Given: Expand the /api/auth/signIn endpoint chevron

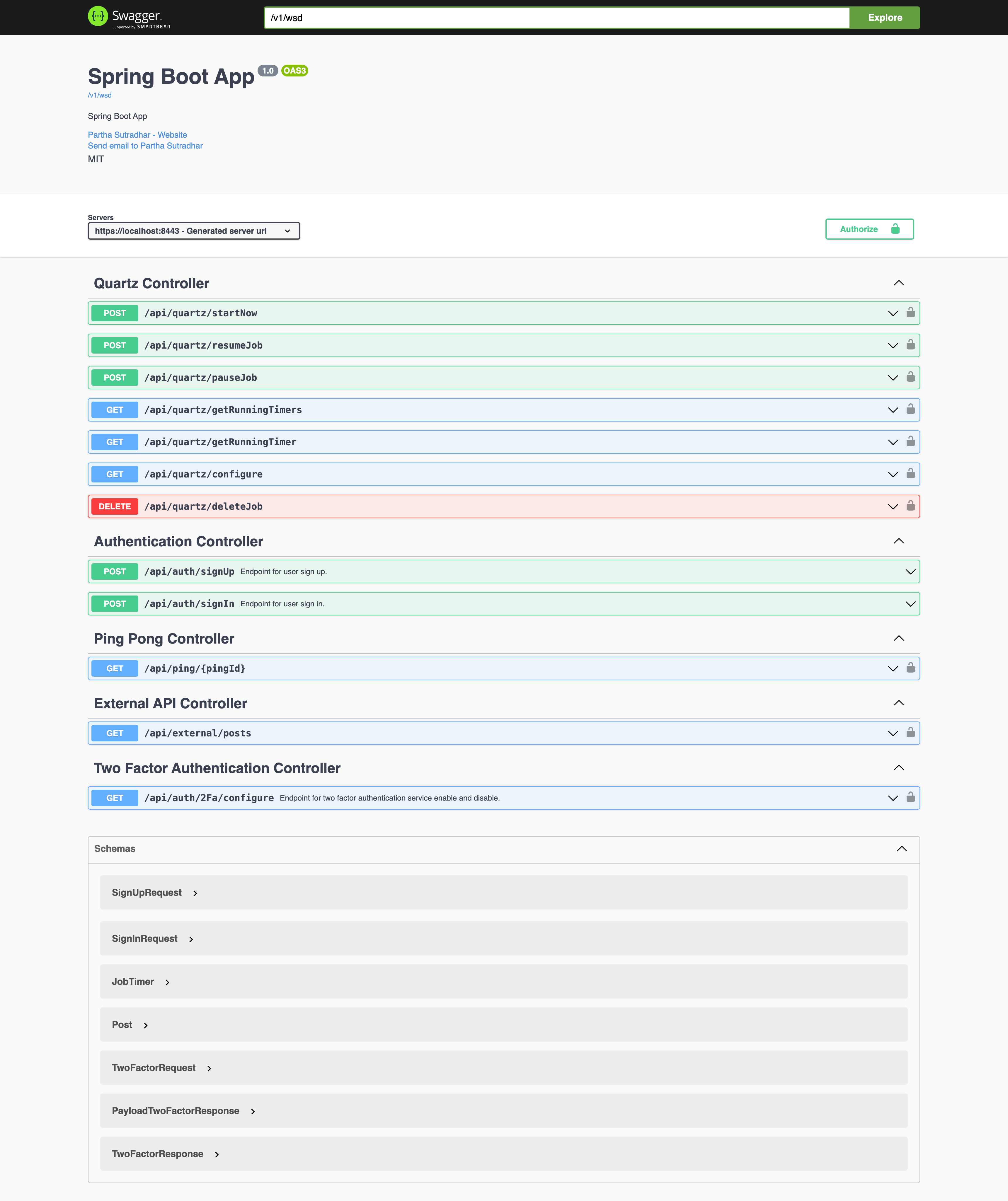Looking at the screenshot, I should click(x=910, y=604).
